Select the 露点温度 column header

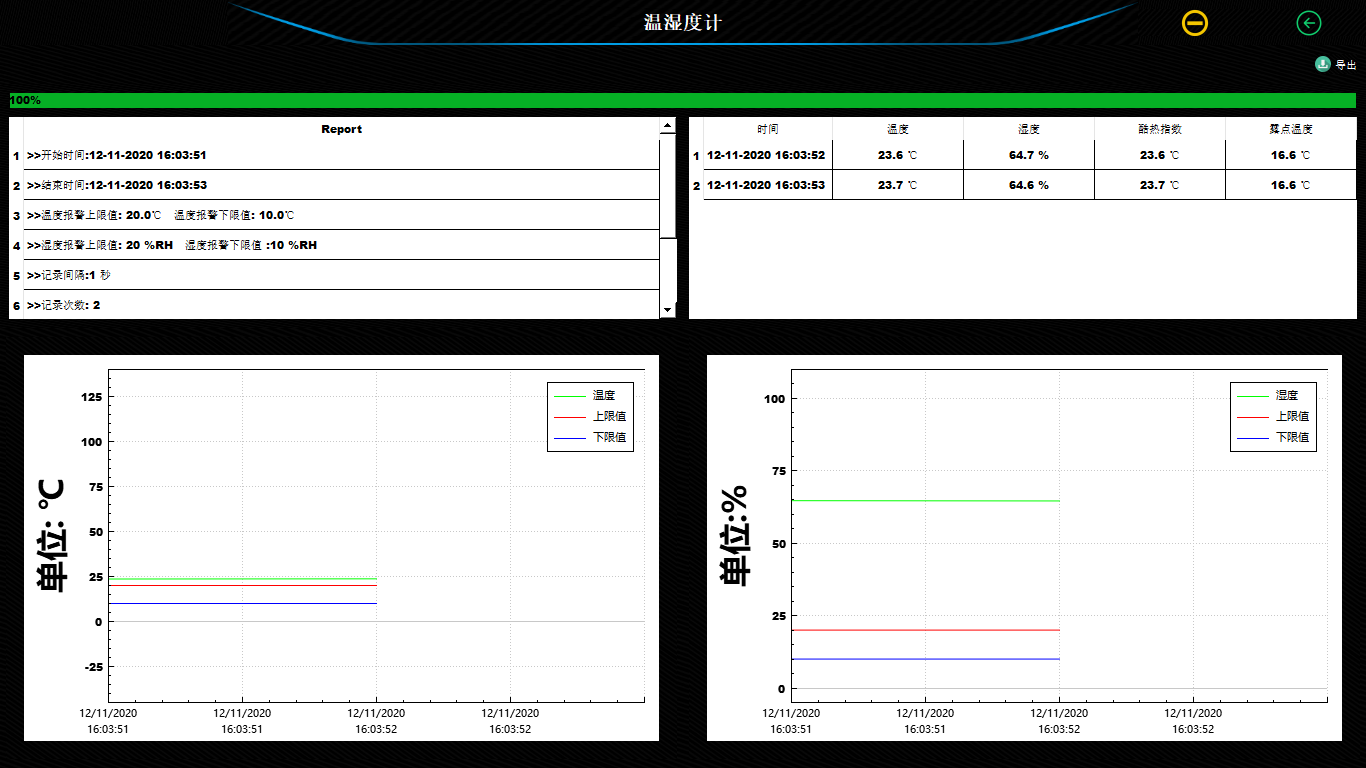(1290, 128)
